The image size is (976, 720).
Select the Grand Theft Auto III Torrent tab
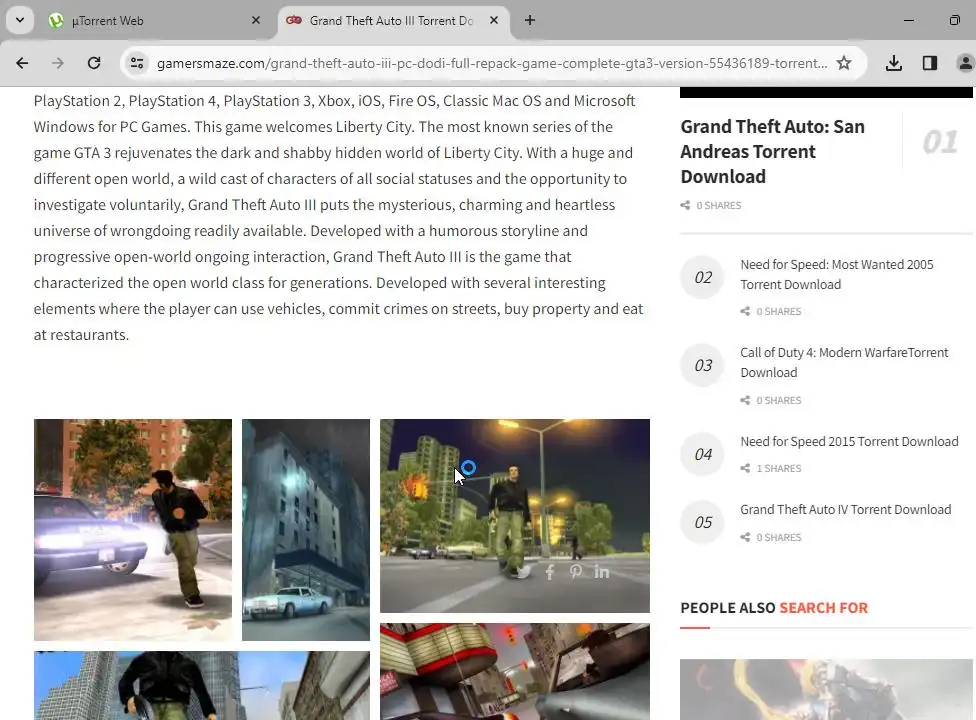[392, 21]
